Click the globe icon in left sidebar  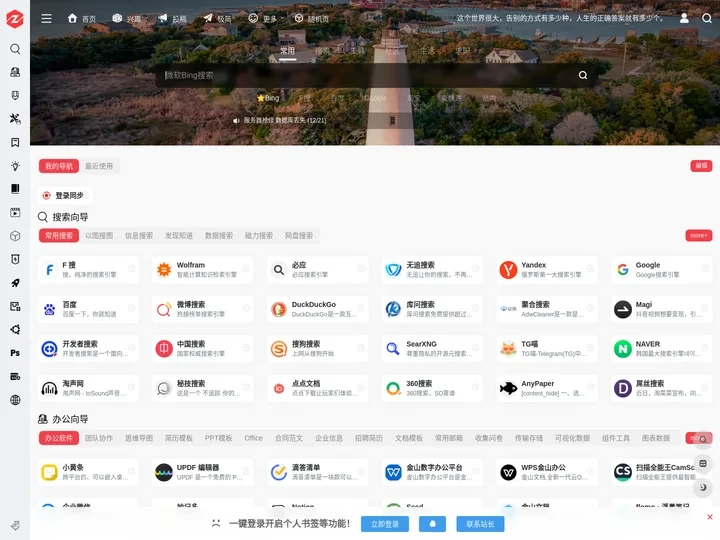coord(15,399)
